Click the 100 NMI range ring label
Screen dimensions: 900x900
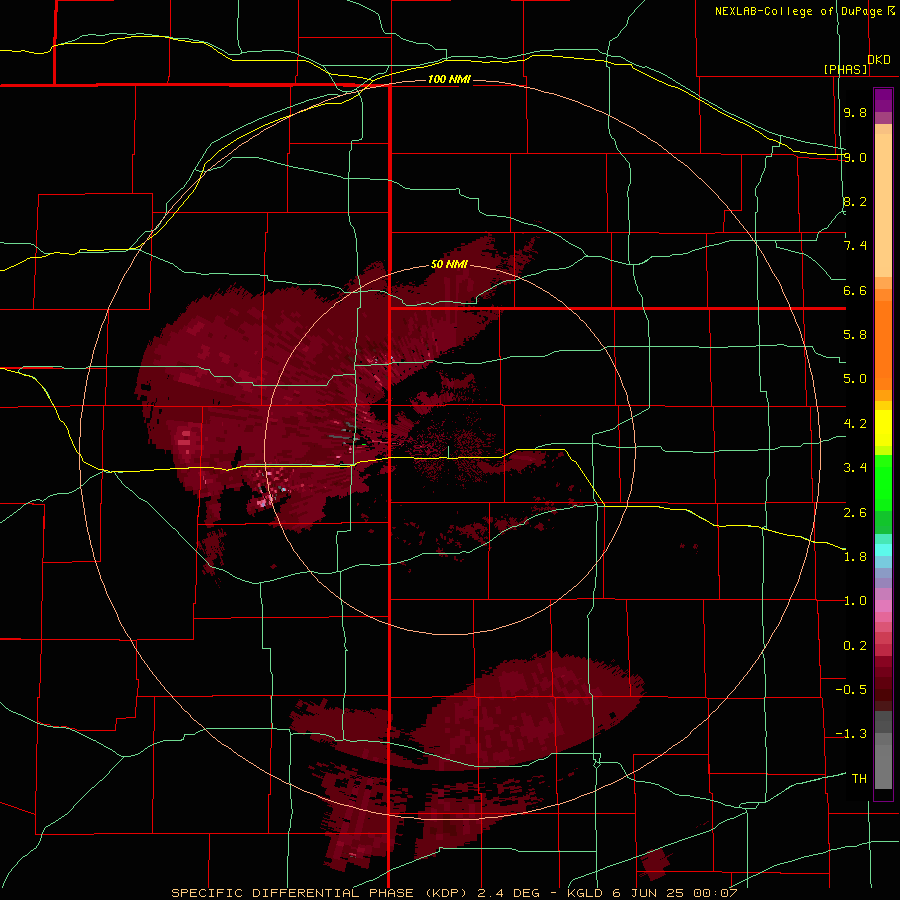tap(449, 79)
